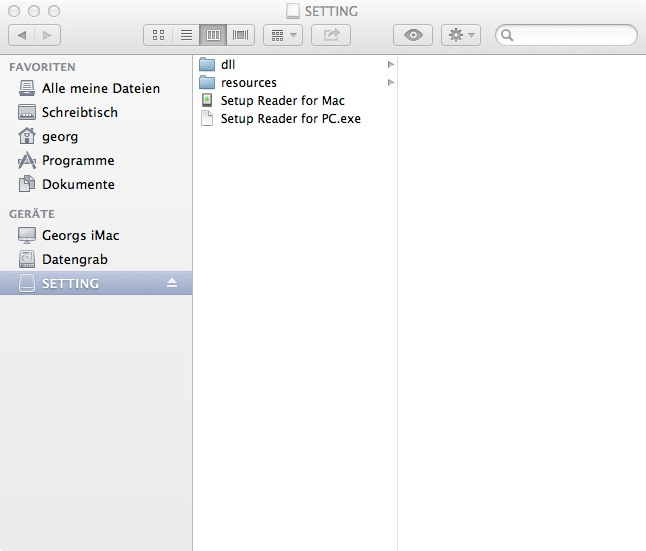Click the Alle meine Dateien icon
Viewport: 646px width, 551px height.
[27, 88]
